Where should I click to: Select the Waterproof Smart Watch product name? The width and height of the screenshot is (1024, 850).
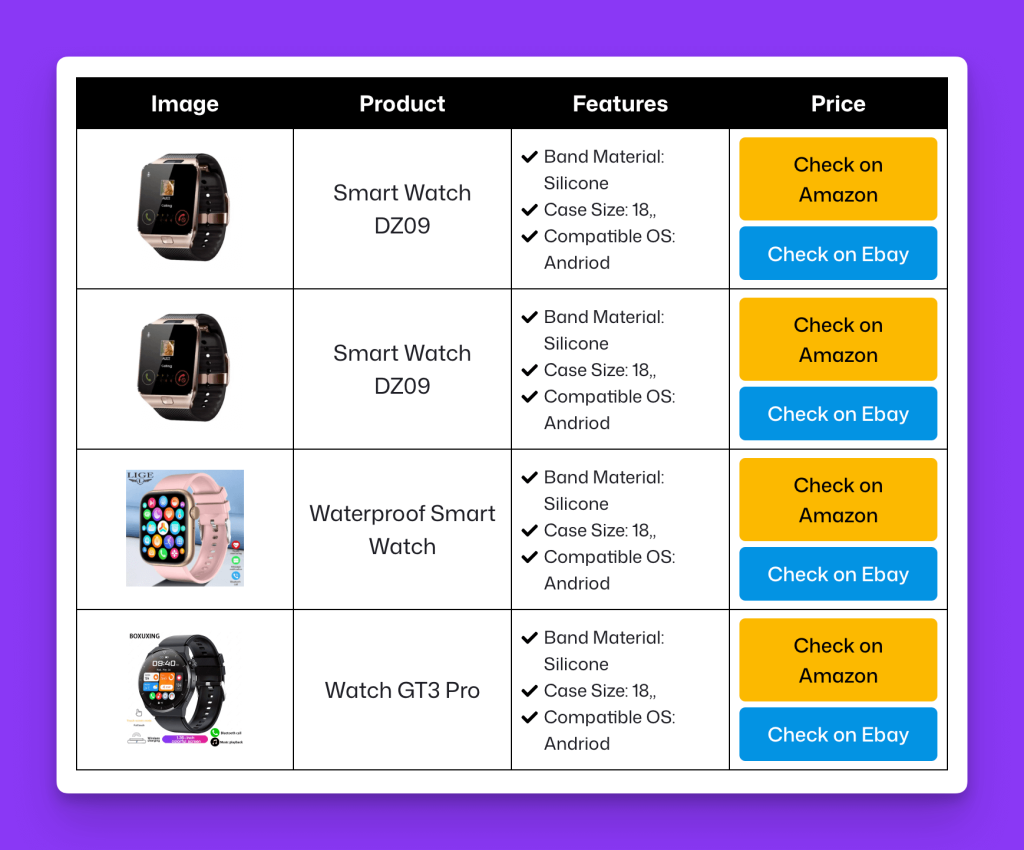(402, 529)
